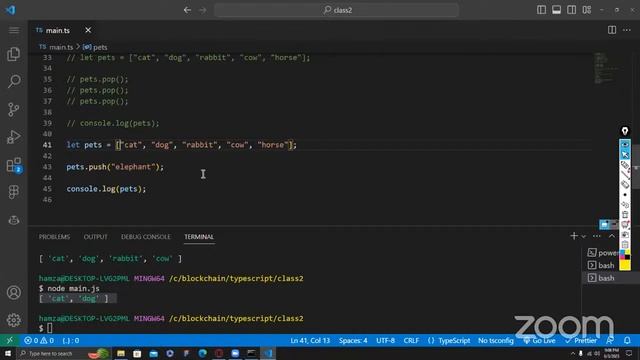Click the lightbulb icon above annotation toolbar

click(625, 131)
